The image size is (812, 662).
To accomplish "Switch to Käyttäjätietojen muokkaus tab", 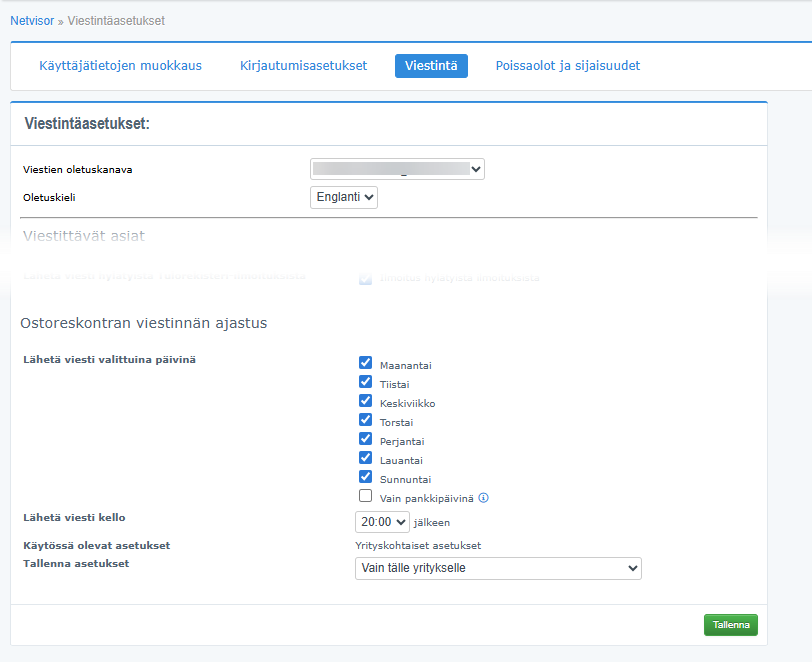I will pos(121,66).
